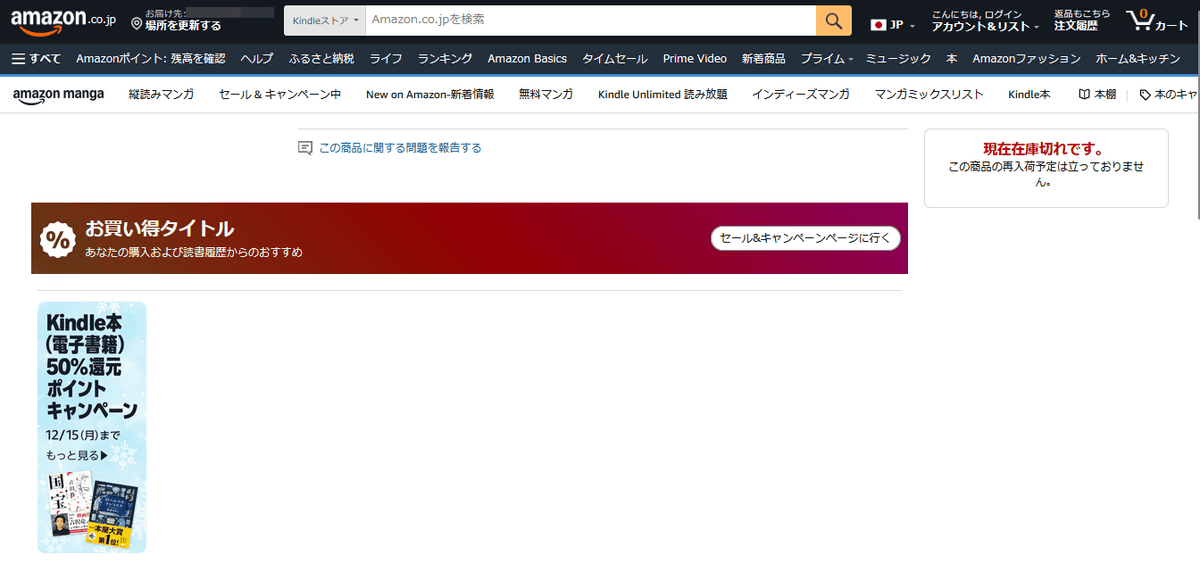Open the hamburger すべて menu
This screenshot has height=564, width=1200.
36,59
